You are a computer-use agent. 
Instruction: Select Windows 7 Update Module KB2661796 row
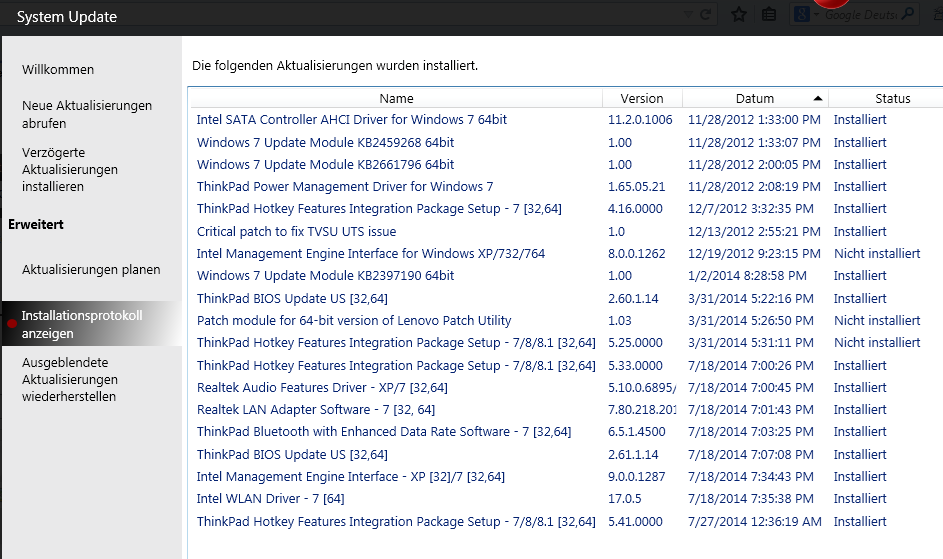[567, 164]
